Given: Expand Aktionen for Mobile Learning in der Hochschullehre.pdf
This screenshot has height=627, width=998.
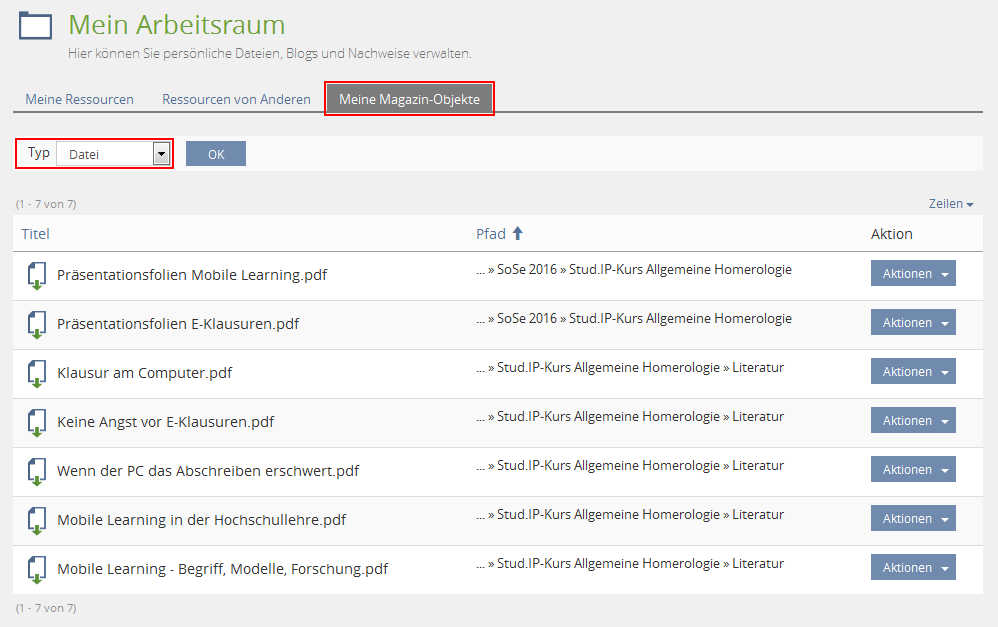Looking at the screenshot, I should click(913, 519).
